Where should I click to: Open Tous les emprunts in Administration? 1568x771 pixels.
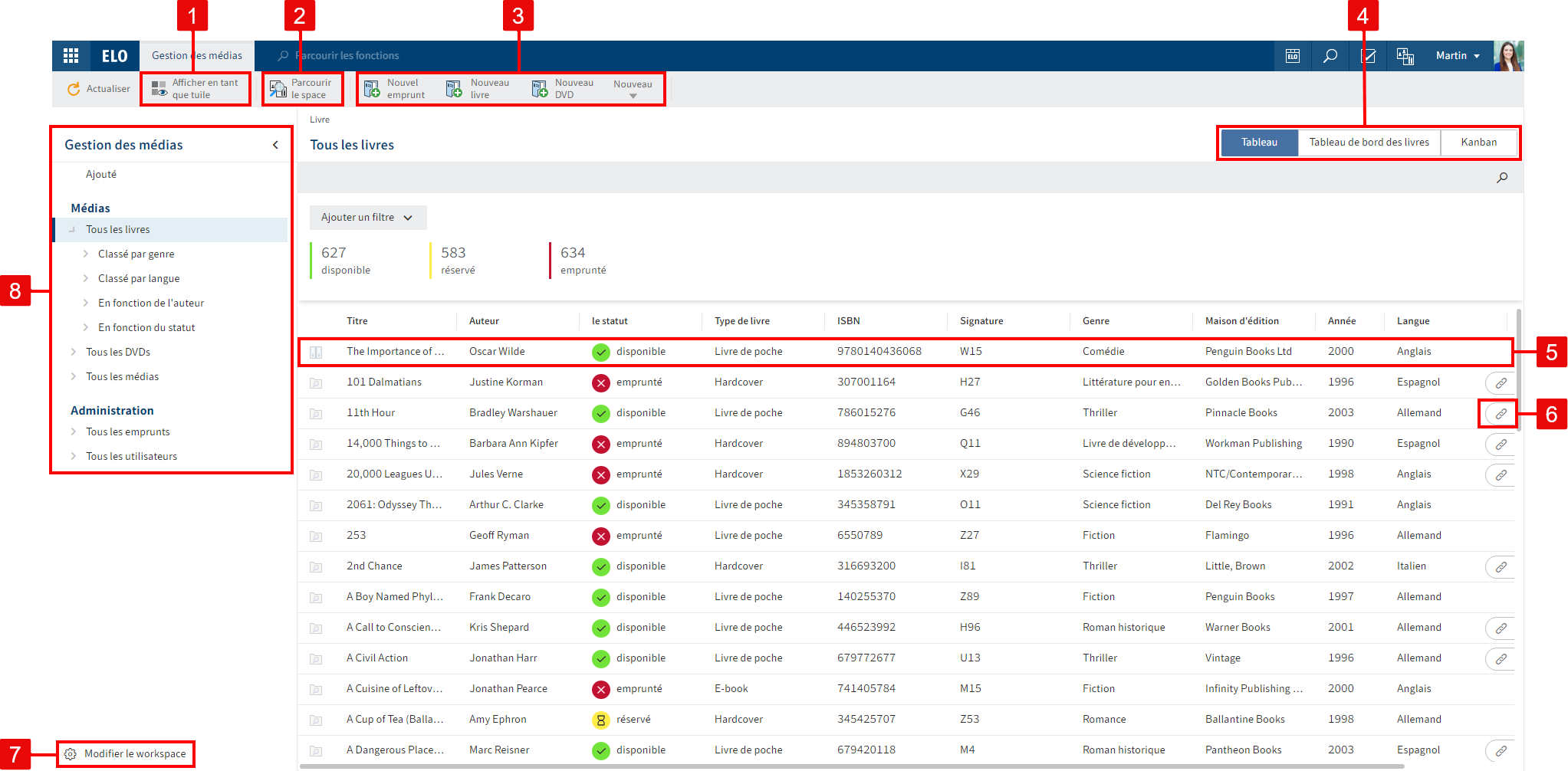click(x=127, y=432)
